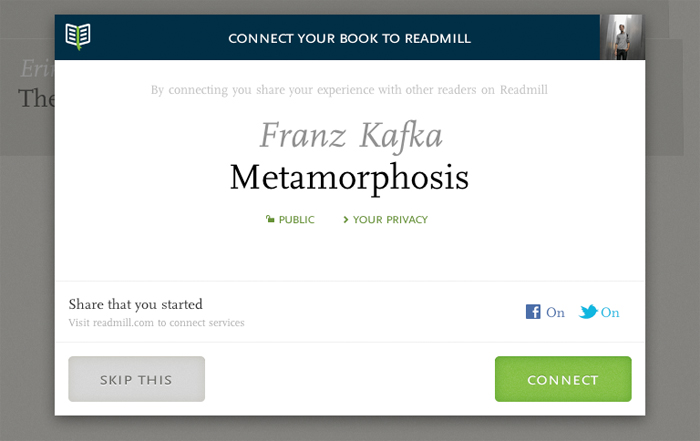
Task: Click the dimmed 'The' title behind the dialog
Action: 36,98
